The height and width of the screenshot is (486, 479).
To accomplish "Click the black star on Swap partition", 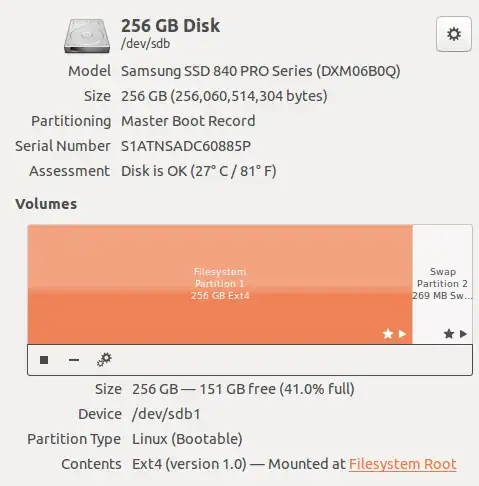I will (449, 334).
